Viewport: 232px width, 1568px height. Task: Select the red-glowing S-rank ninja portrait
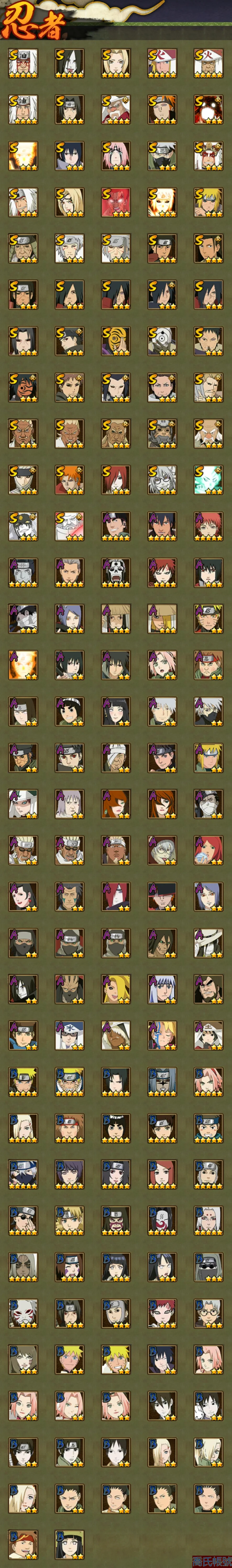point(116,202)
